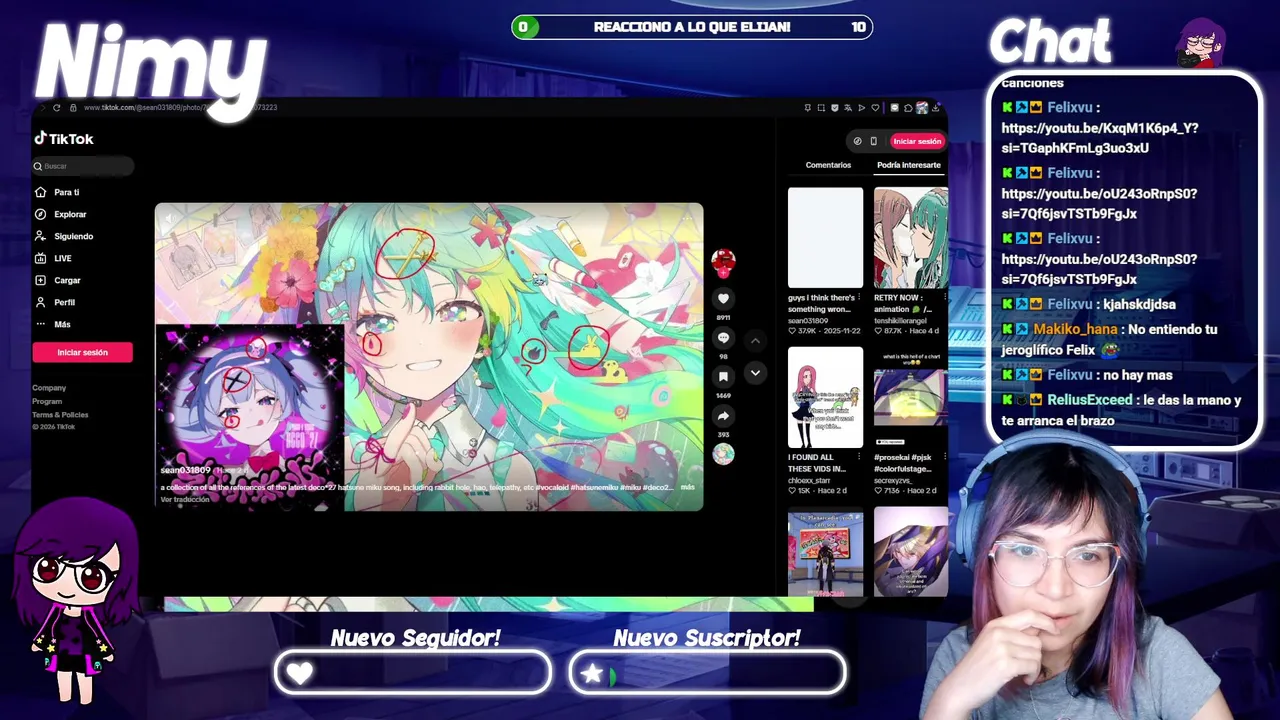The image size is (1280, 720).
Task: Click the secrexyzvs_ username
Action: pyautogui.click(x=893, y=481)
